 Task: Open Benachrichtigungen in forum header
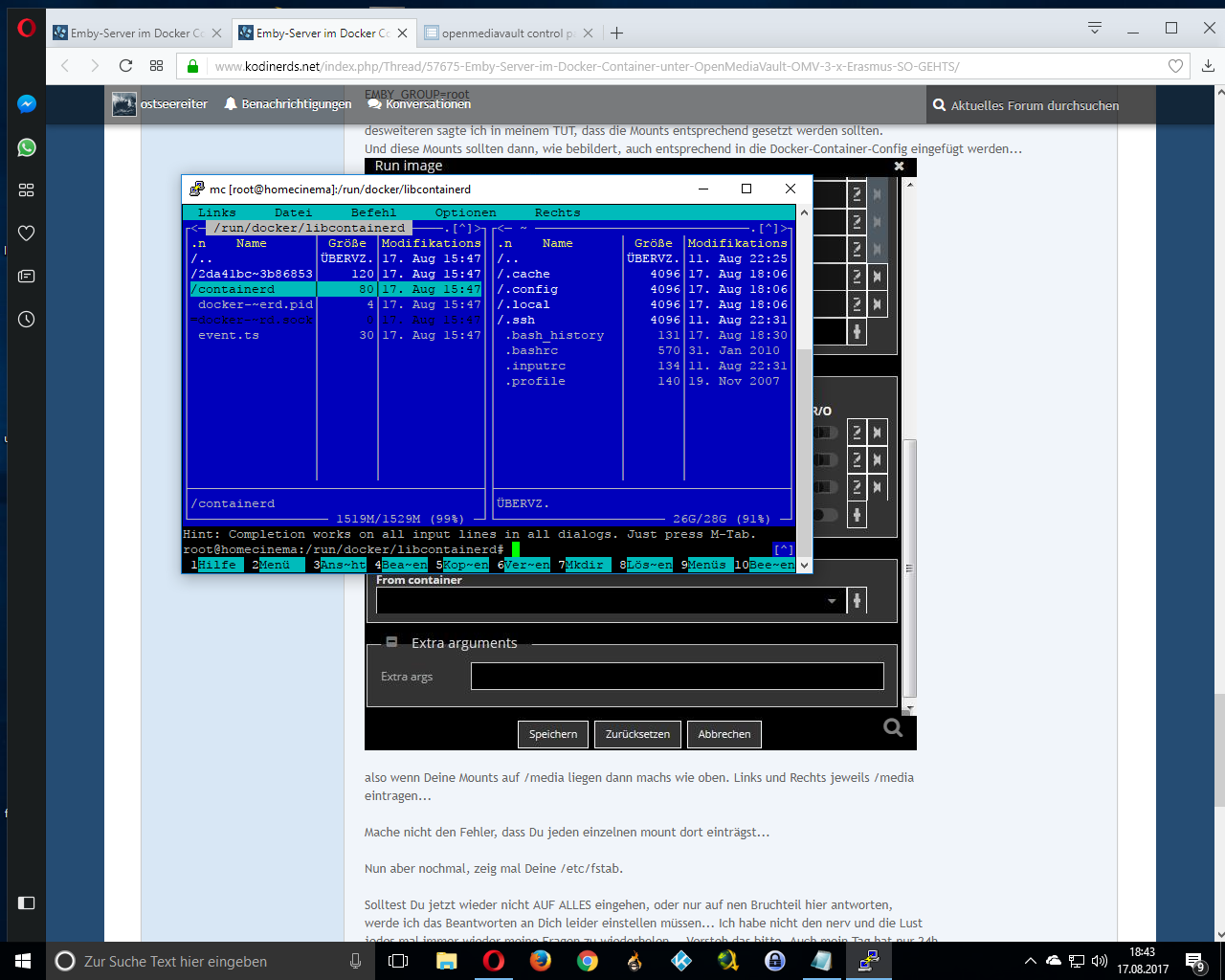point(288,103)
